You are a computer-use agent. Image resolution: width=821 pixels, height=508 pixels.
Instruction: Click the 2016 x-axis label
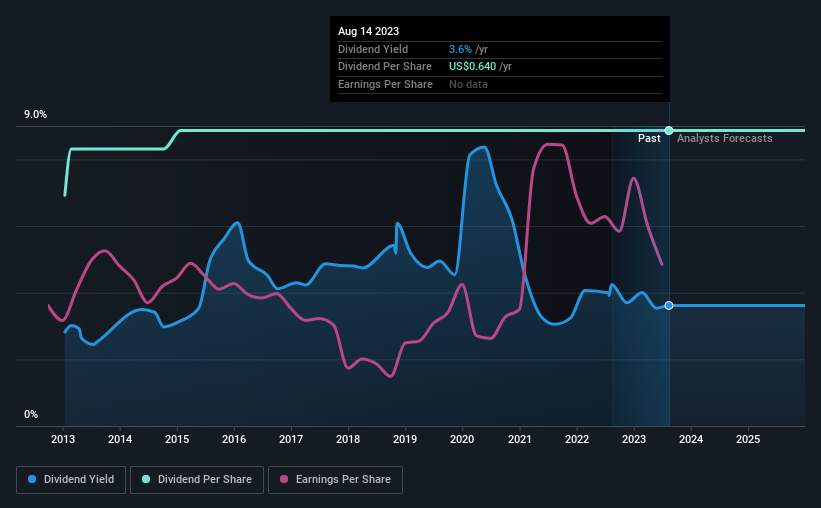[x=234, y=439]
